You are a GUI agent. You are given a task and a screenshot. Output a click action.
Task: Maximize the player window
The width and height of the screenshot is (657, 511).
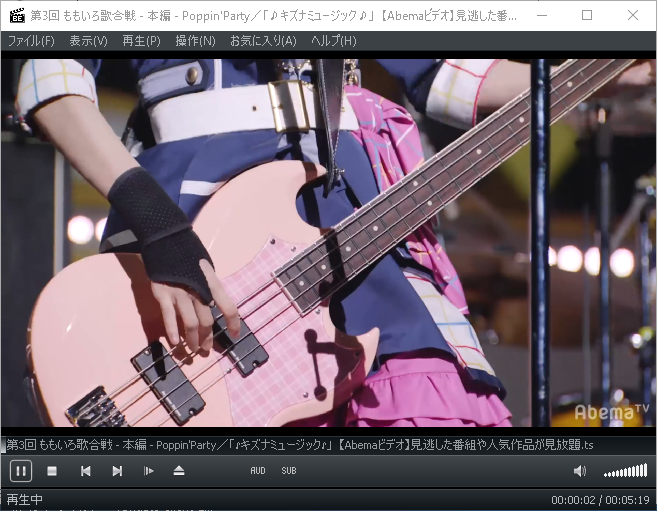point(587,15)
